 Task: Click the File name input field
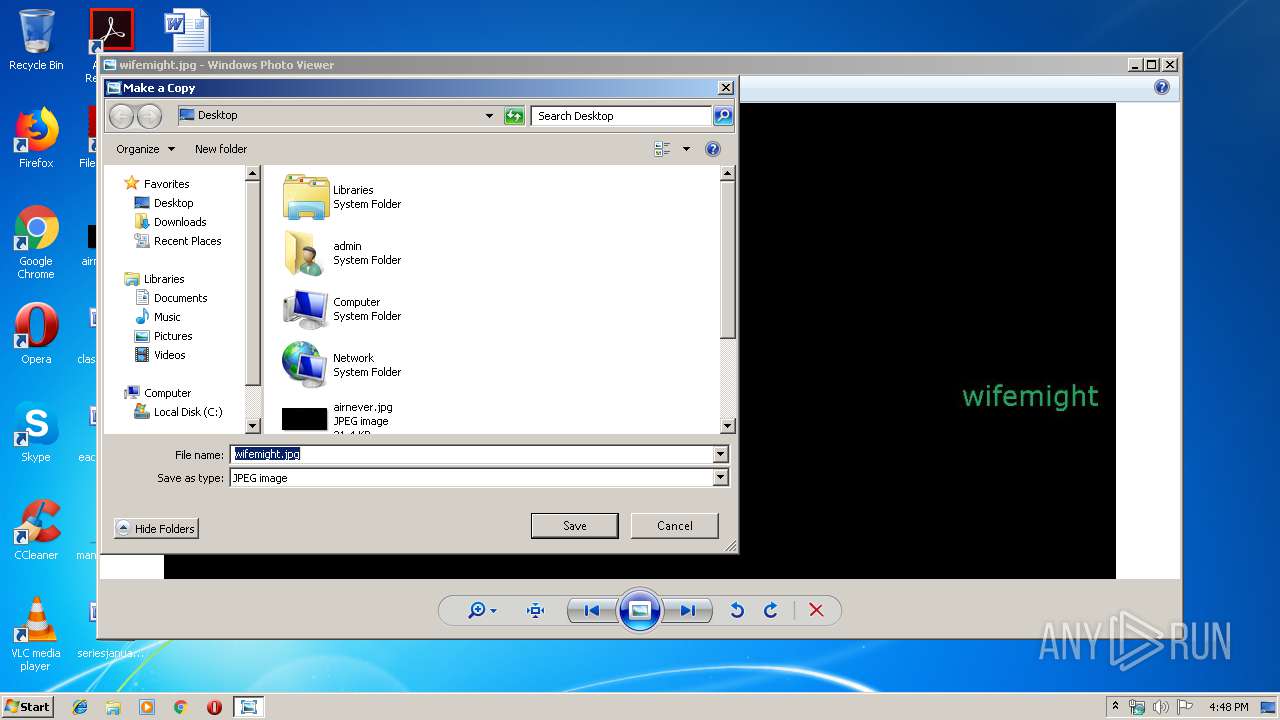[x=471, y=454]
